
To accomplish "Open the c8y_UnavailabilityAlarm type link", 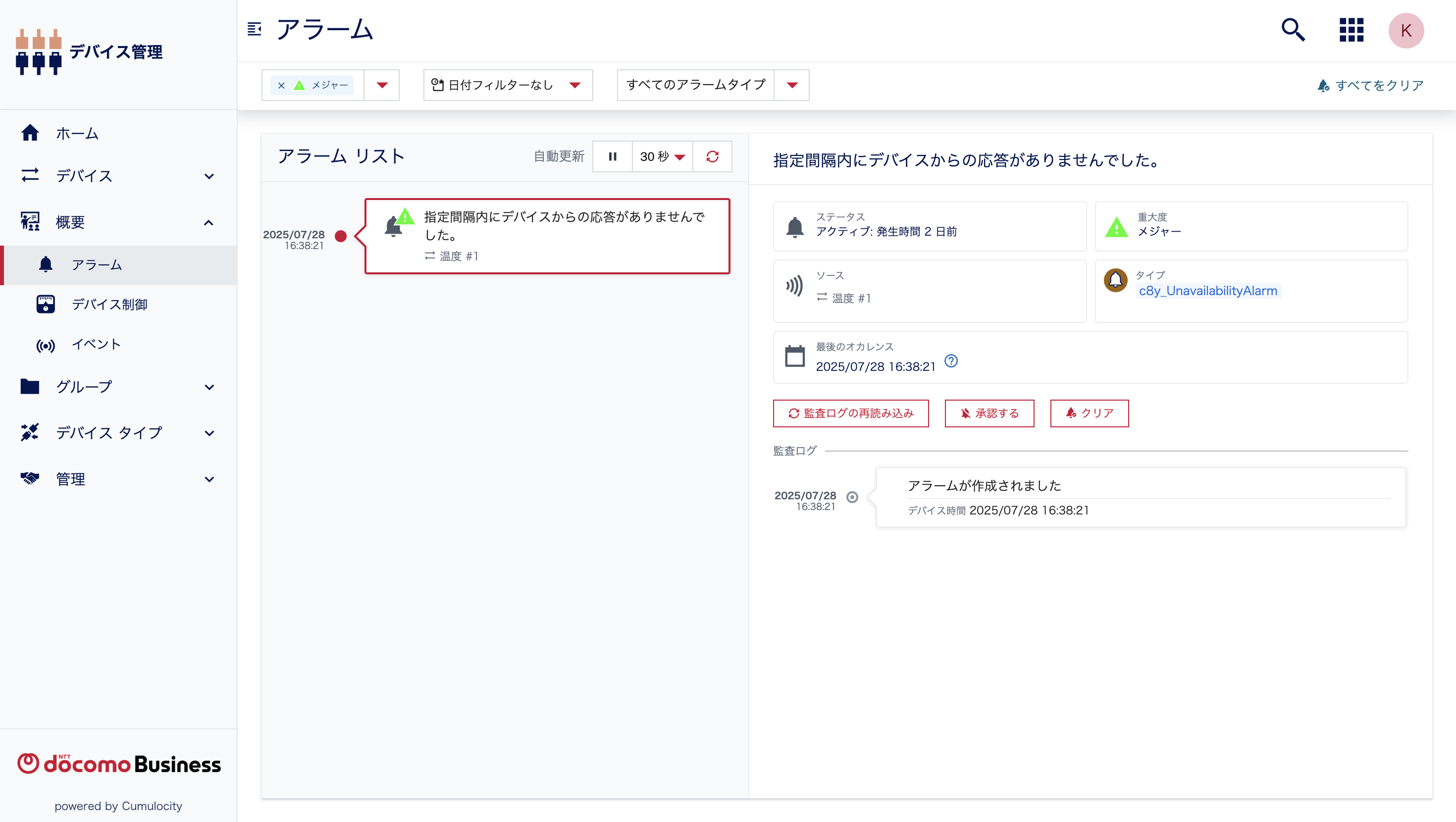I will tap(1208, 291).
